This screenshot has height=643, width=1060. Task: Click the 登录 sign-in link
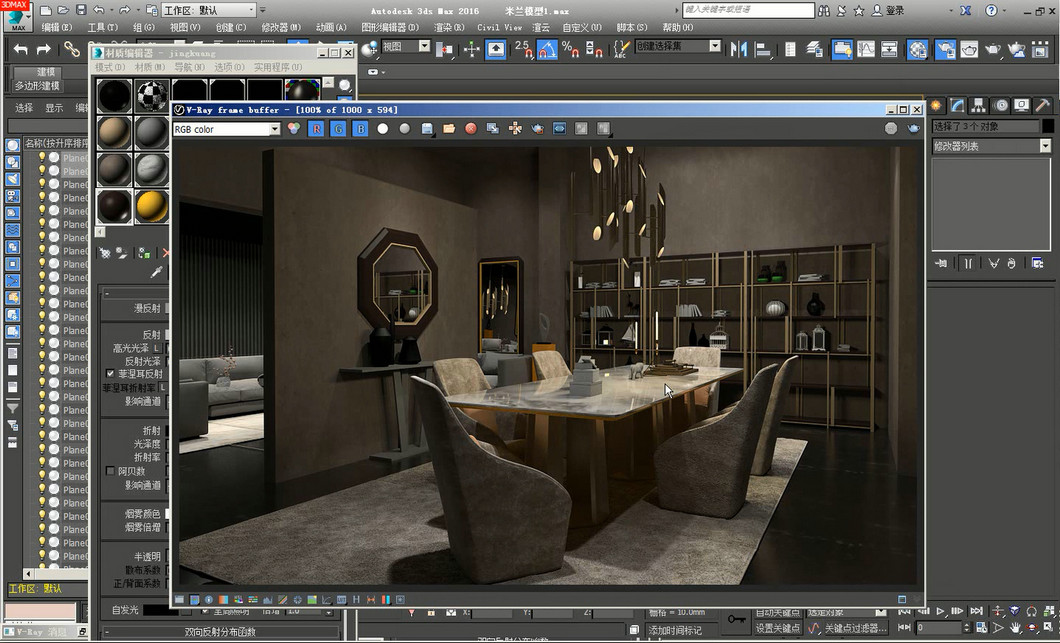point(894,10)
